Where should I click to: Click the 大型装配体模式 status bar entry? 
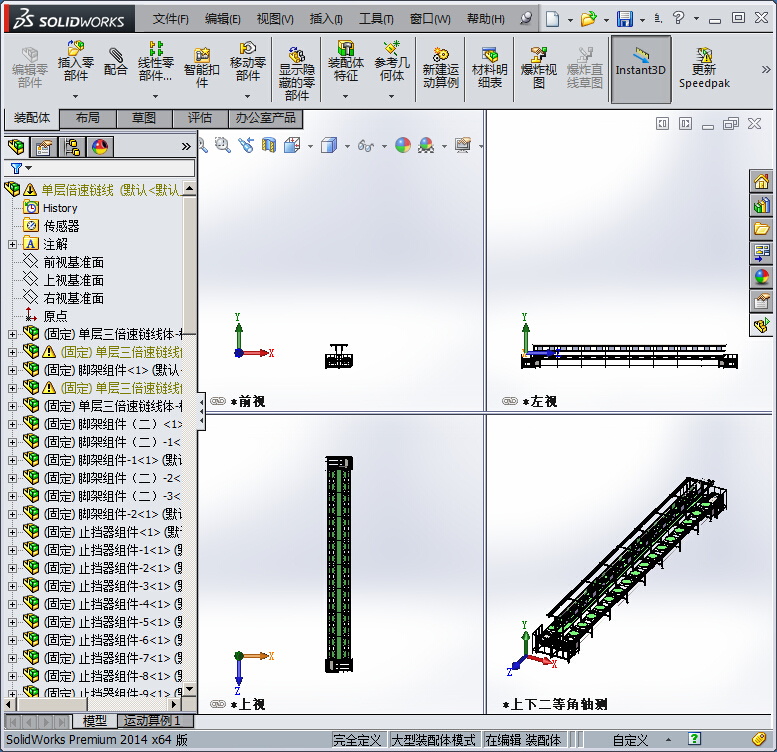click(x=433, y=740)
